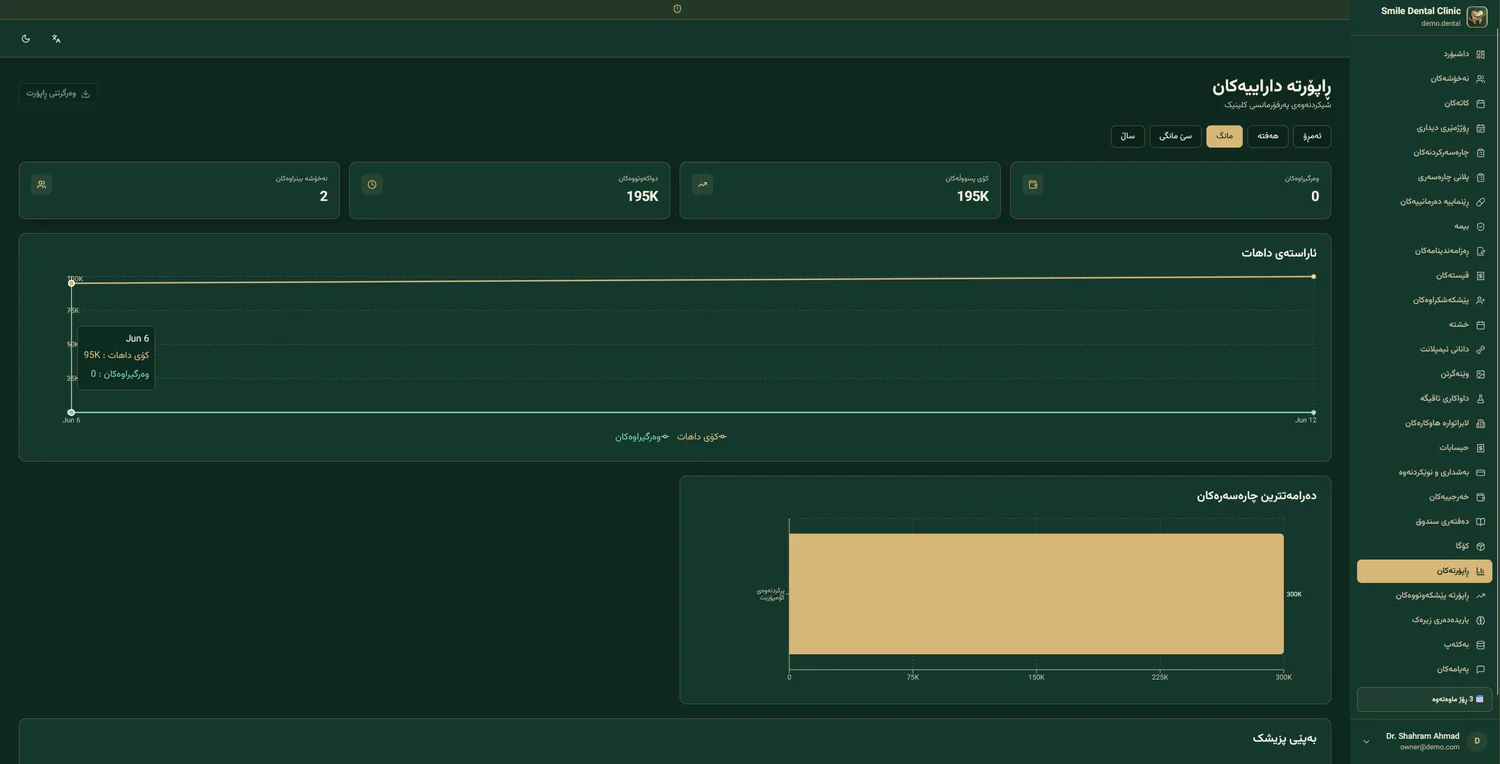Open خشتە schedule sidebar item
This screenshot has width=1500, height=764.
coord(1424,325)
